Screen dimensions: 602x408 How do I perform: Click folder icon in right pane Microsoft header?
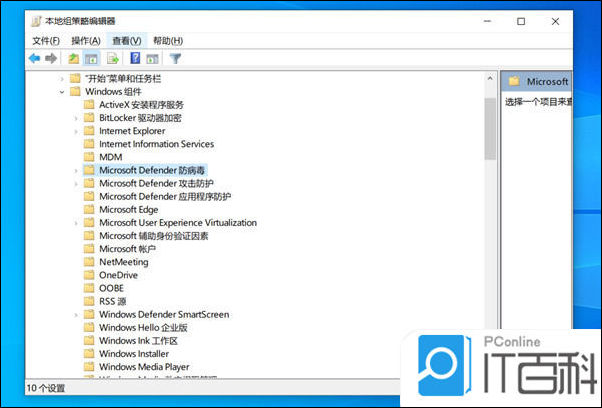[x=514, y=81]
